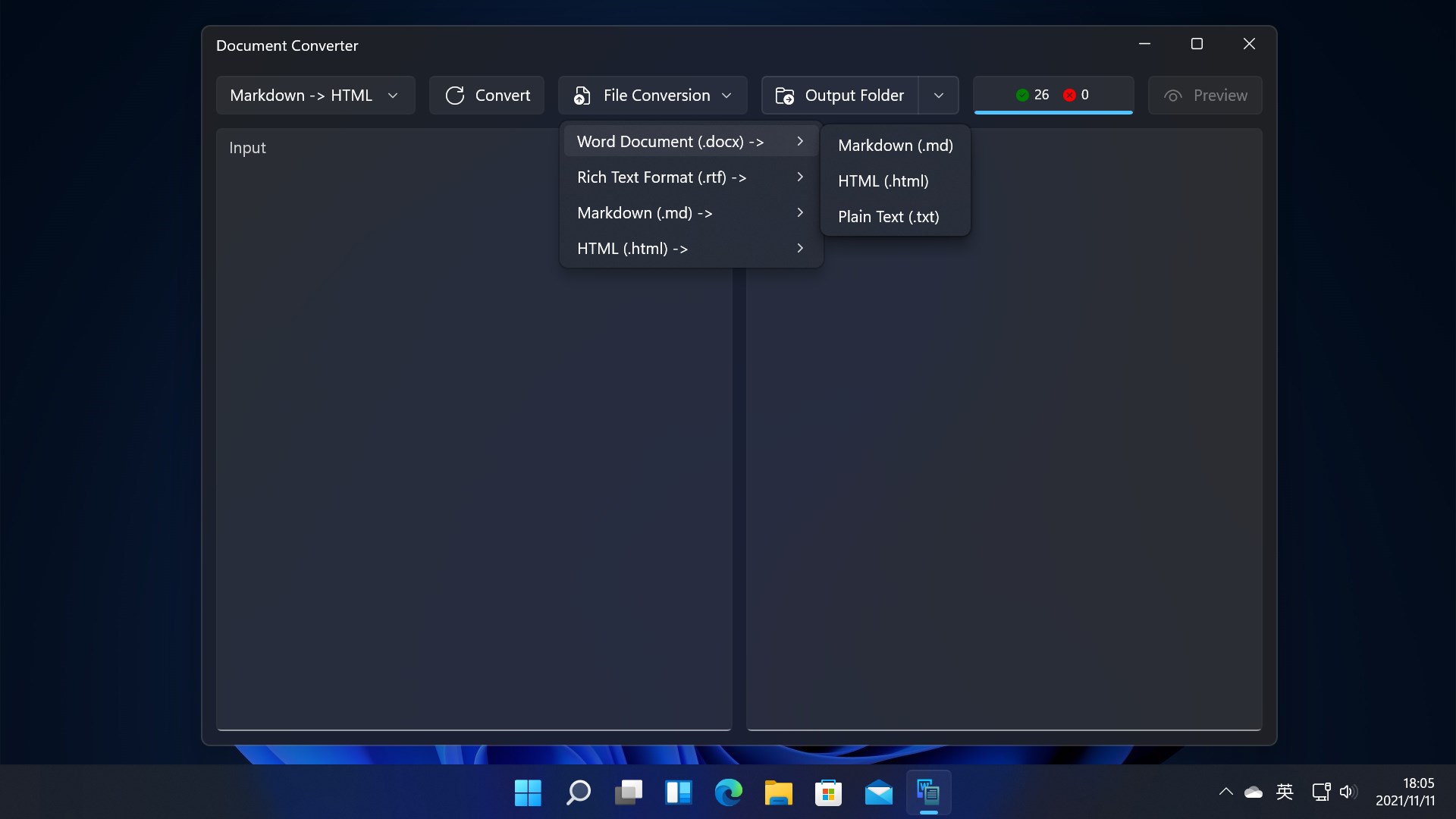
Task: Open Microsoft Edge from the taskbar
Action: (x=728, y=793)
